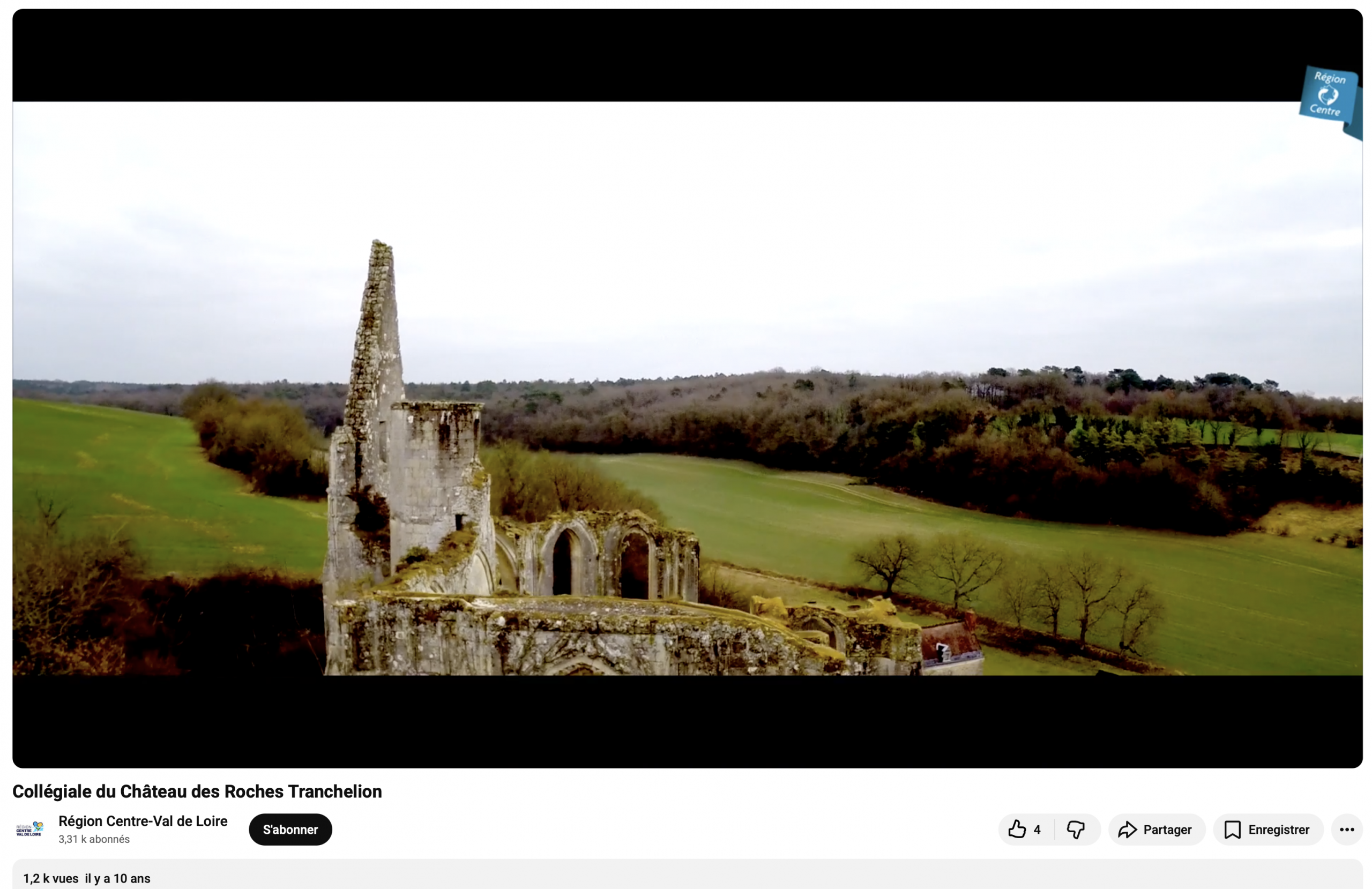
Task: Click the bottom black letterbox bar of player
Action: 686,721
